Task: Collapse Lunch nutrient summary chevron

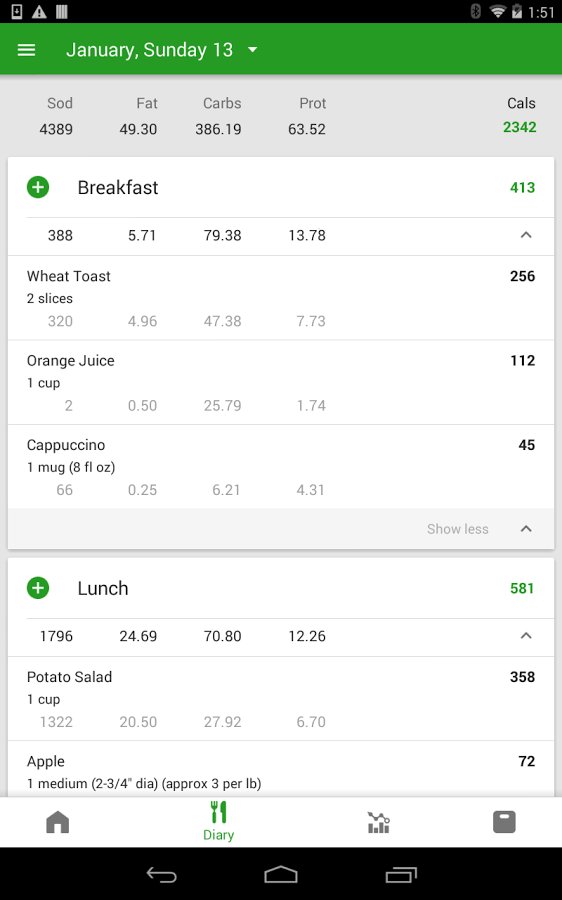Action: (526, 635)
